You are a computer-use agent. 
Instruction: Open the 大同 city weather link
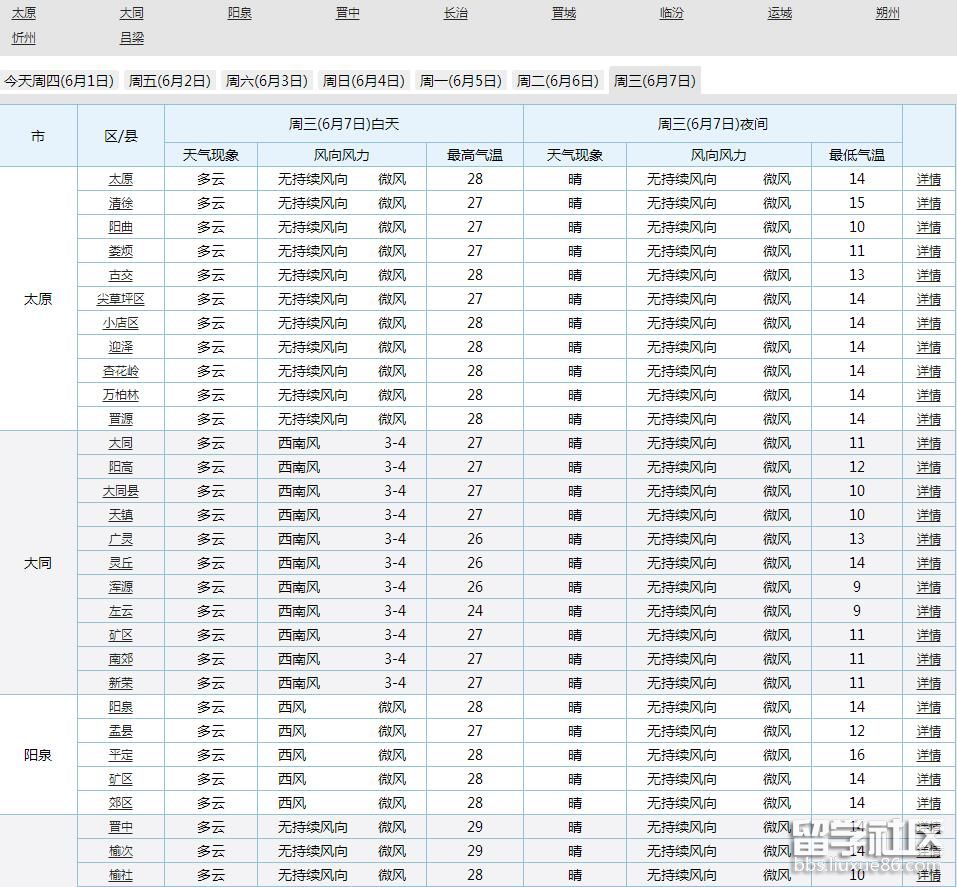pyautogui.click(x=131, y=14)
